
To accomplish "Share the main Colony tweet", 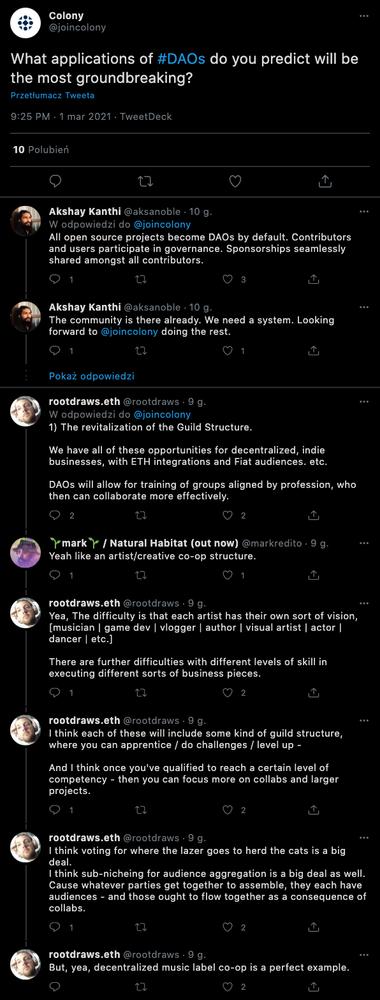I will click(325, 182).
